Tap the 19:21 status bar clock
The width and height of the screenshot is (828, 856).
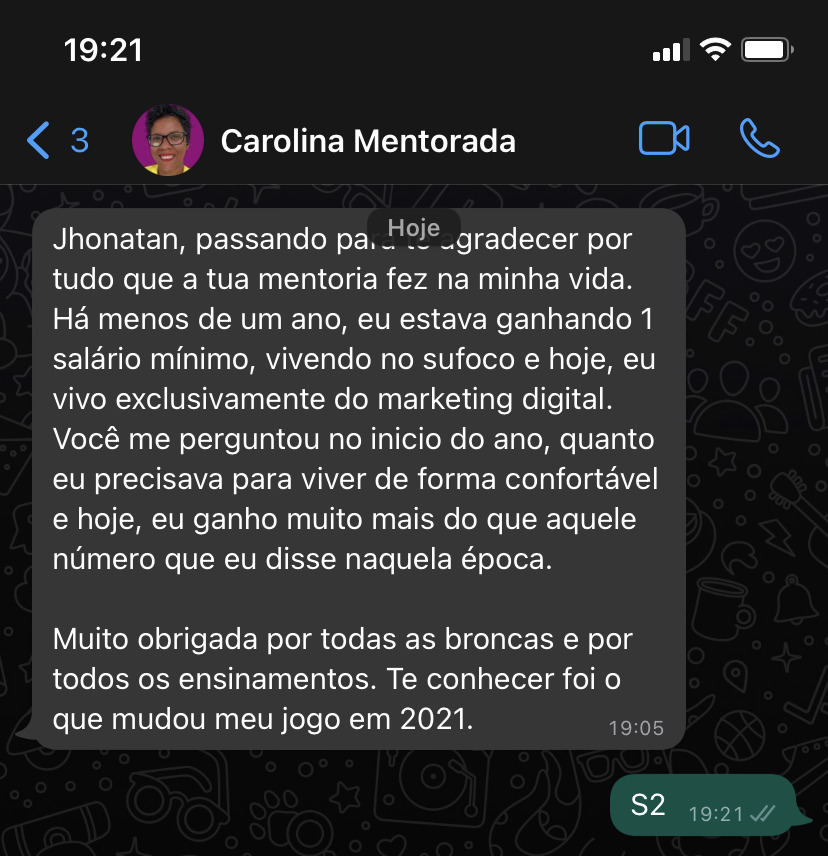(x=103, y=50)
